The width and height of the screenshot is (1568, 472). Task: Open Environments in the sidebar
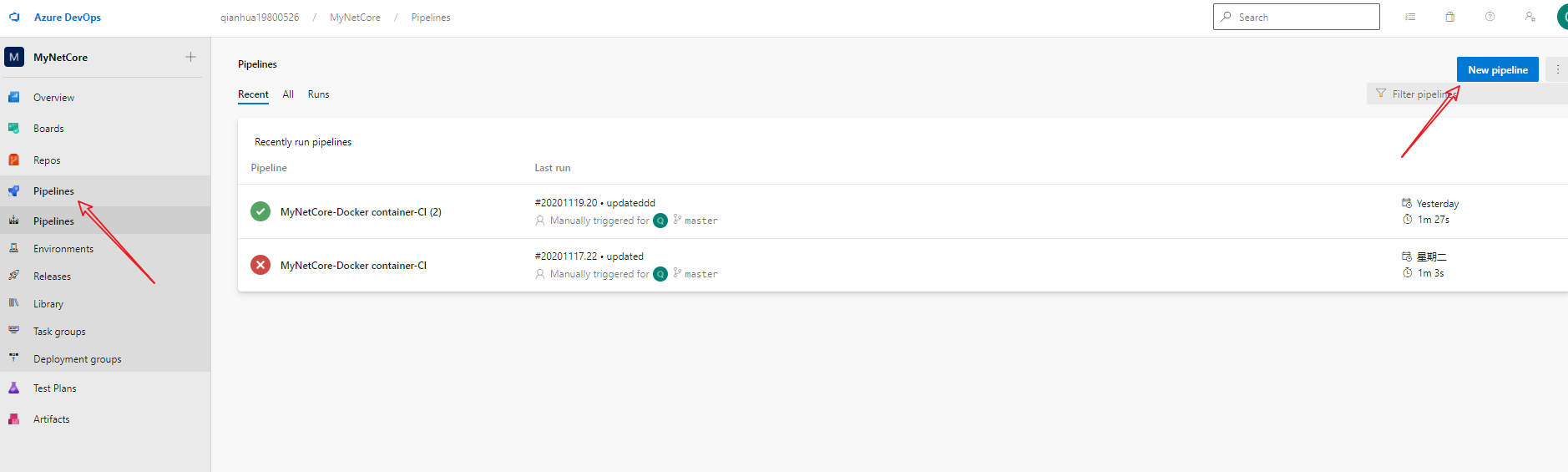click(x=63, y=249)
